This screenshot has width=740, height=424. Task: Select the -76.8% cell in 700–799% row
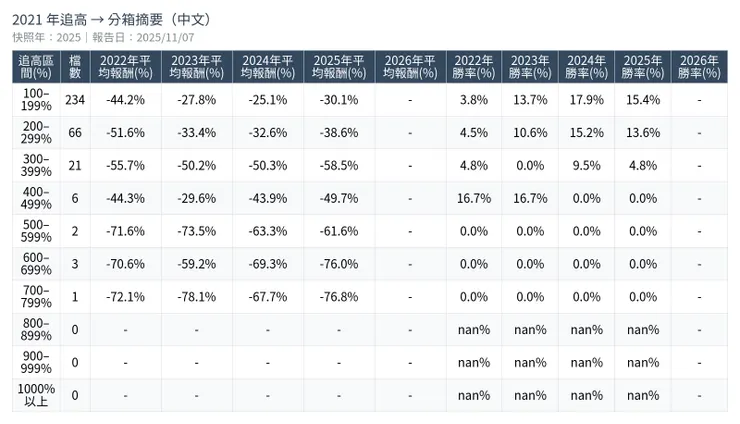click(339, 297)
